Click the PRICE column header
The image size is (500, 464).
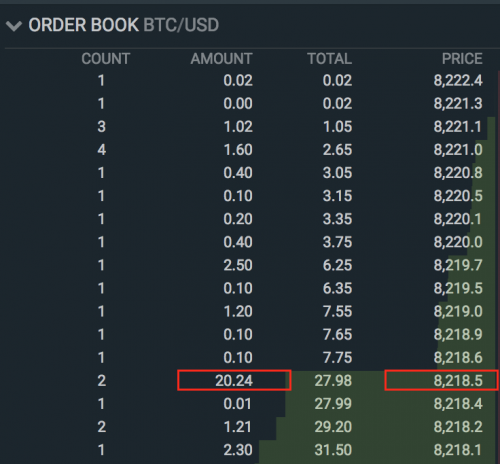pyautogui.click(x=462, y=59)
